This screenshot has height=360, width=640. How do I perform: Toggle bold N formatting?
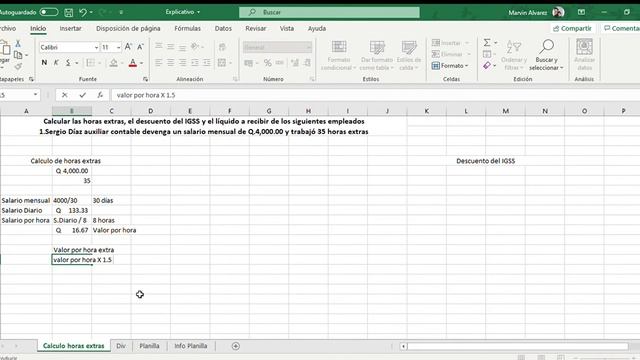click(x=44, y=63)
